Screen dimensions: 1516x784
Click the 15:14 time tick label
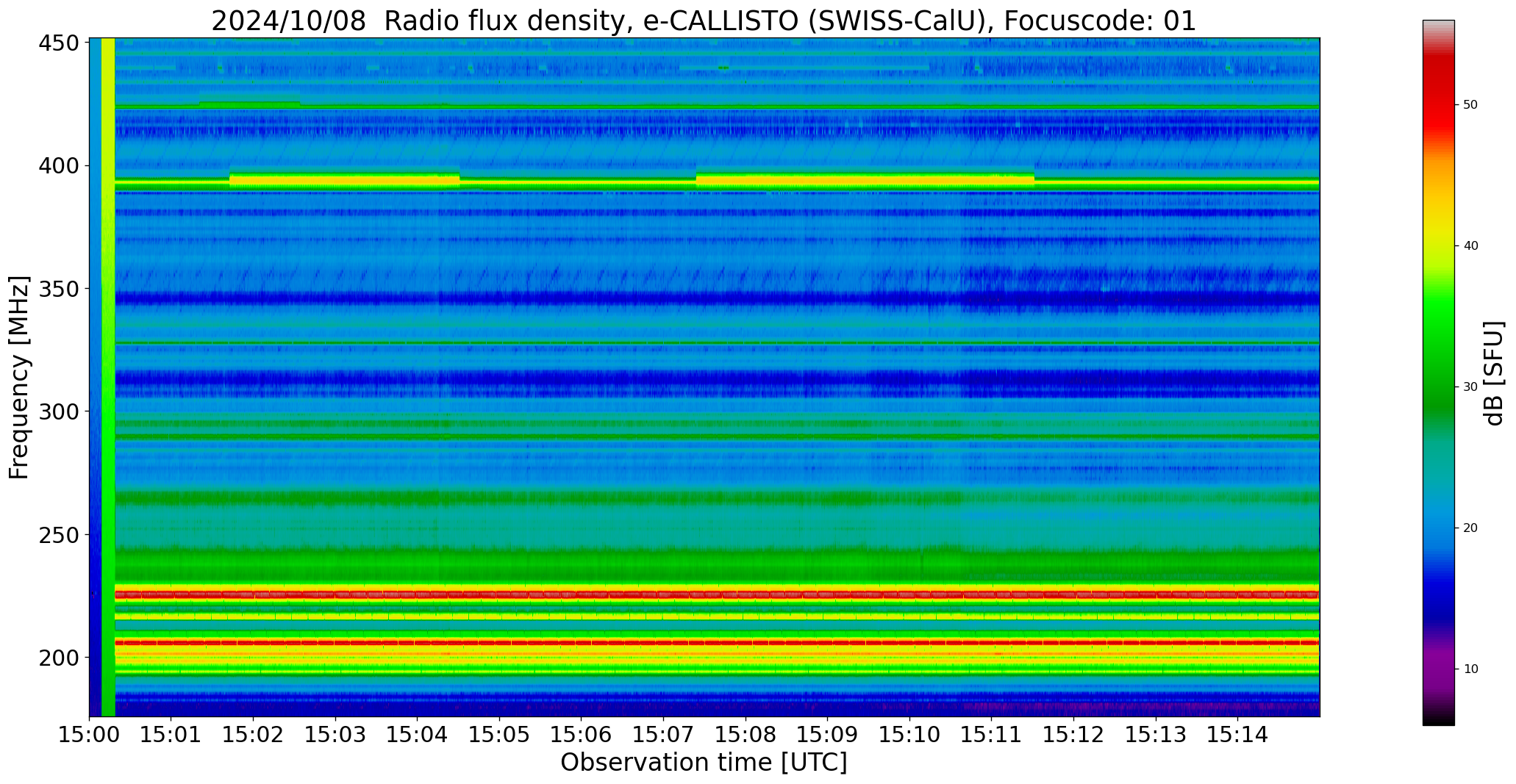click(x=1238, y=734)
